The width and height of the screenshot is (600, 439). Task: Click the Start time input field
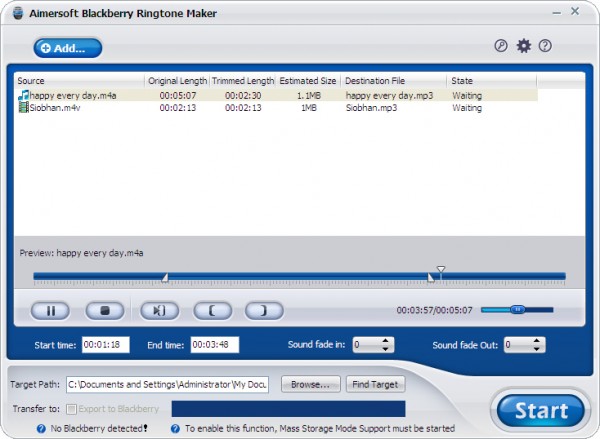(106, 345)
